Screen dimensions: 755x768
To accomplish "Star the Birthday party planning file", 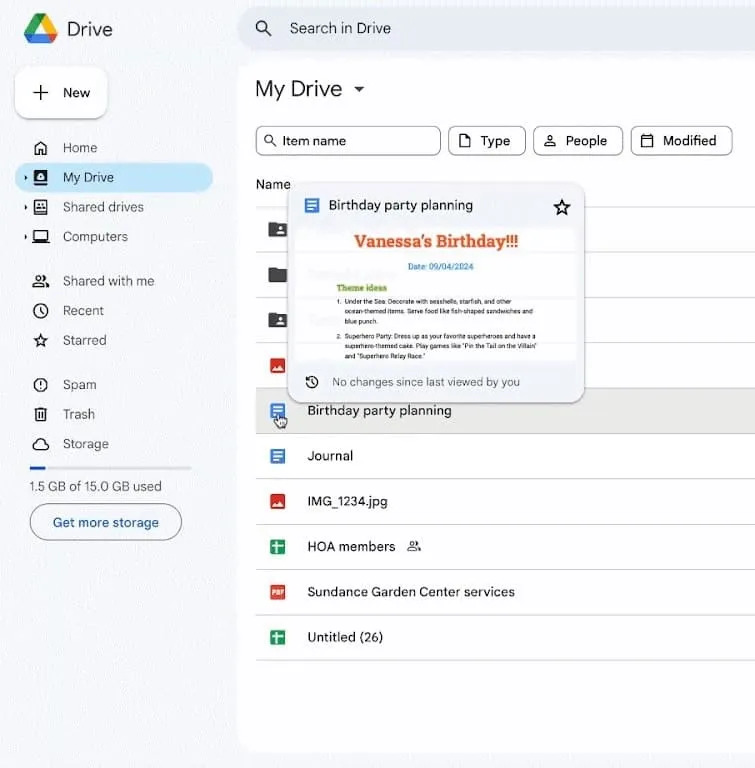I will point(562,207).
